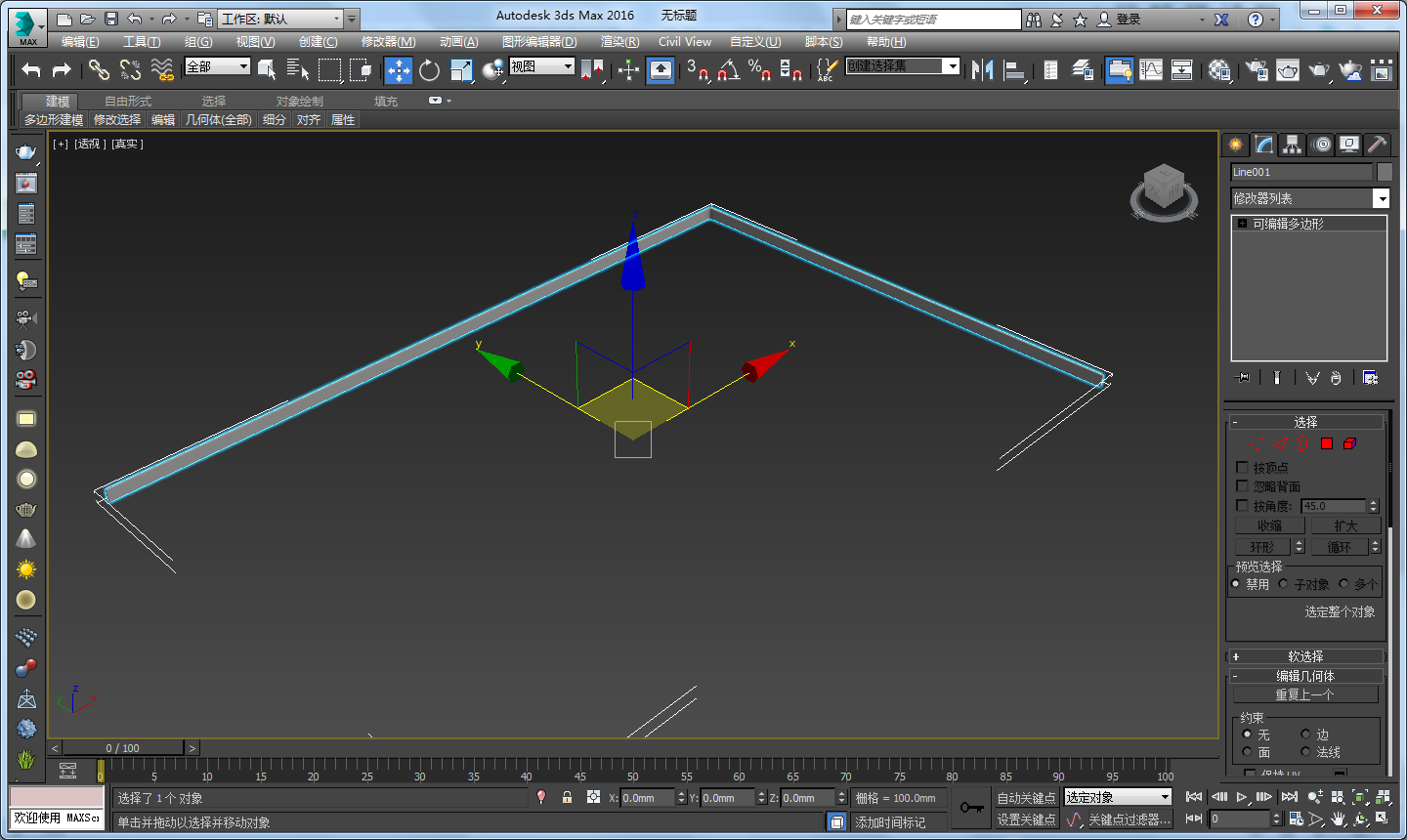Expand the 可编辑多边形 stack entry
The width and height of the screenshot is (1407, 840).
tap(1242, 224)
